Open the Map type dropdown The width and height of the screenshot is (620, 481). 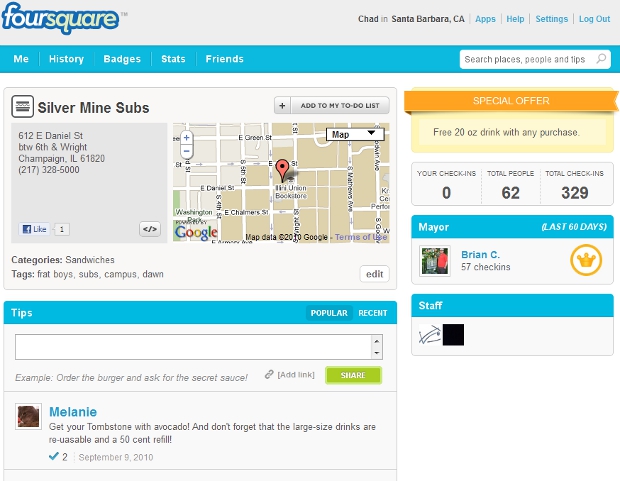pyautogui.click(x=355, y=134)
